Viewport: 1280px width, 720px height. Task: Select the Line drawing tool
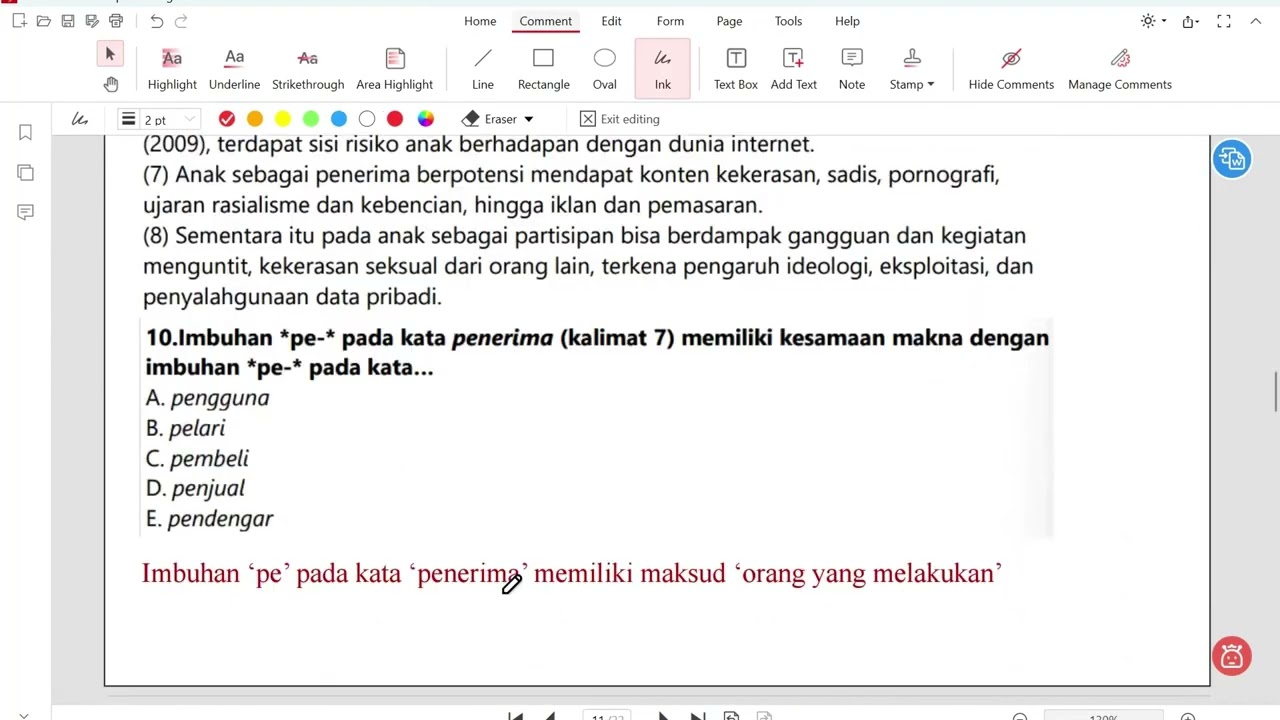coord(483,70)
